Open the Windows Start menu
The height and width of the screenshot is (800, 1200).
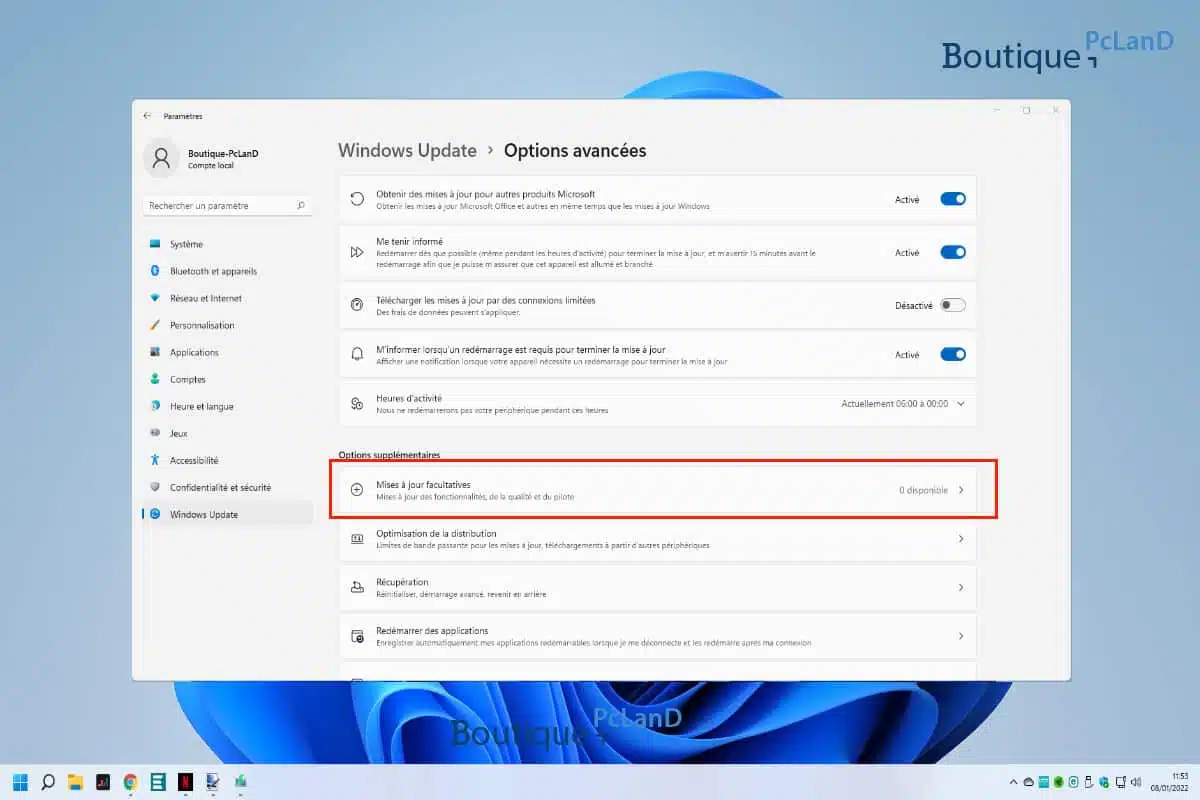point(20,782)
